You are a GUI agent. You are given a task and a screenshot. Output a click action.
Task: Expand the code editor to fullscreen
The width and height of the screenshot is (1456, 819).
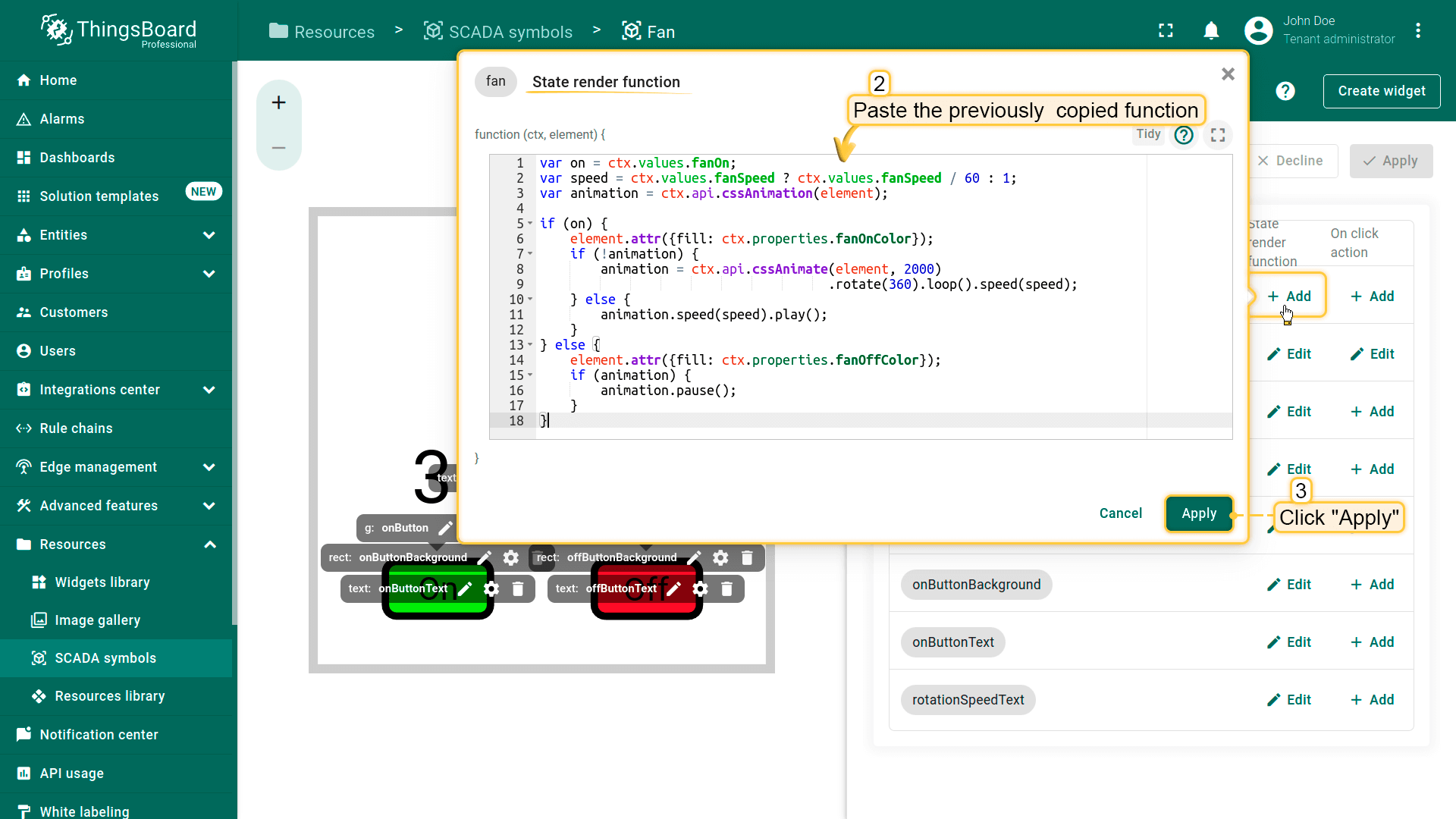1218,135
